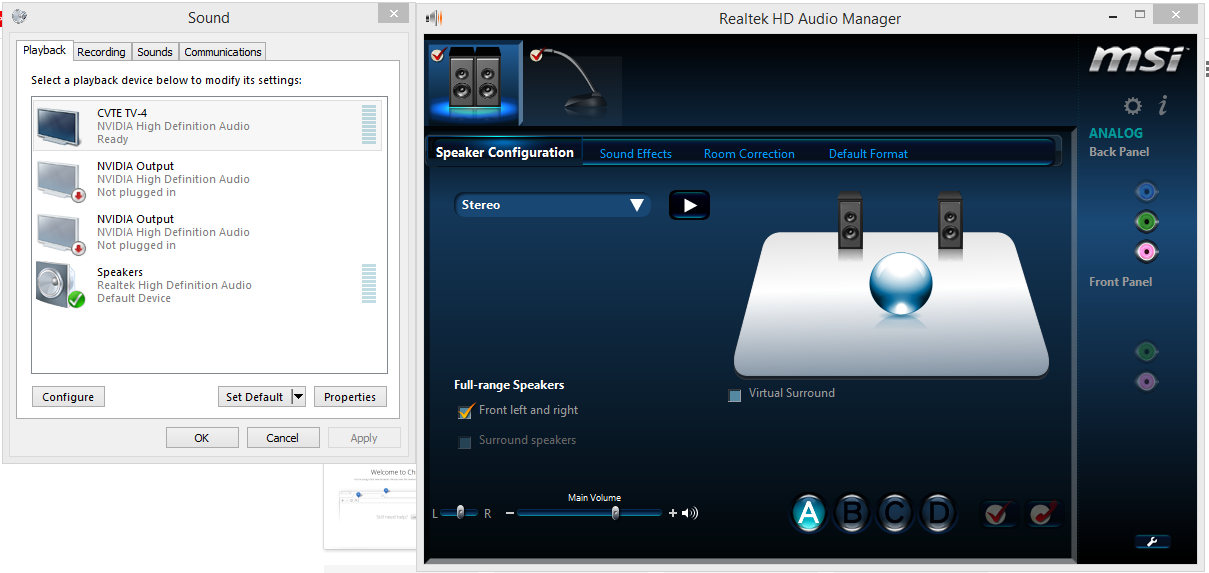Screen dimensions: 1209x573
Task: Select the Speakers Realtek default device
Action: click(208, 285)
